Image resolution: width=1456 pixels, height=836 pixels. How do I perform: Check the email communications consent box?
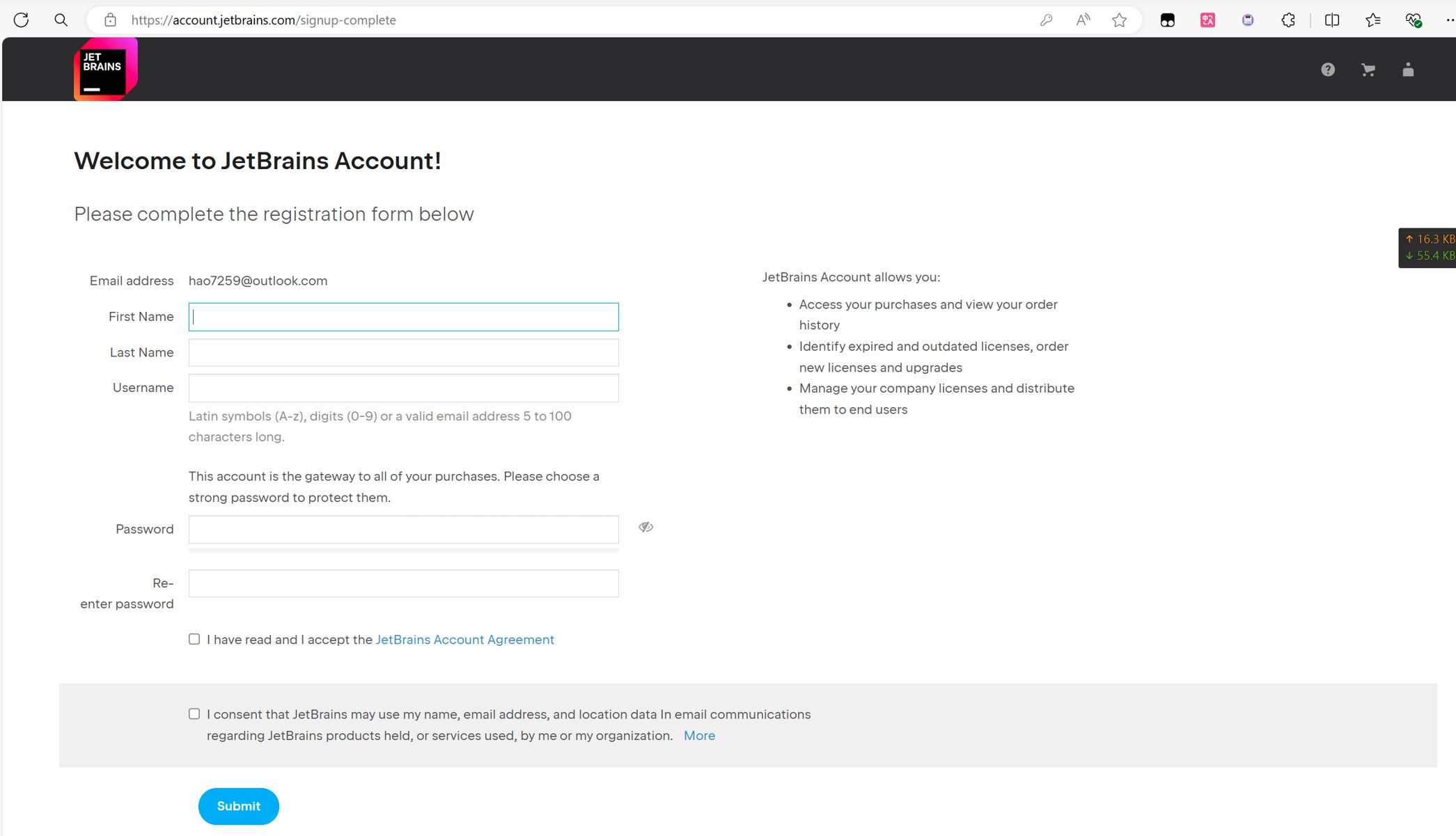coord(194,713)
